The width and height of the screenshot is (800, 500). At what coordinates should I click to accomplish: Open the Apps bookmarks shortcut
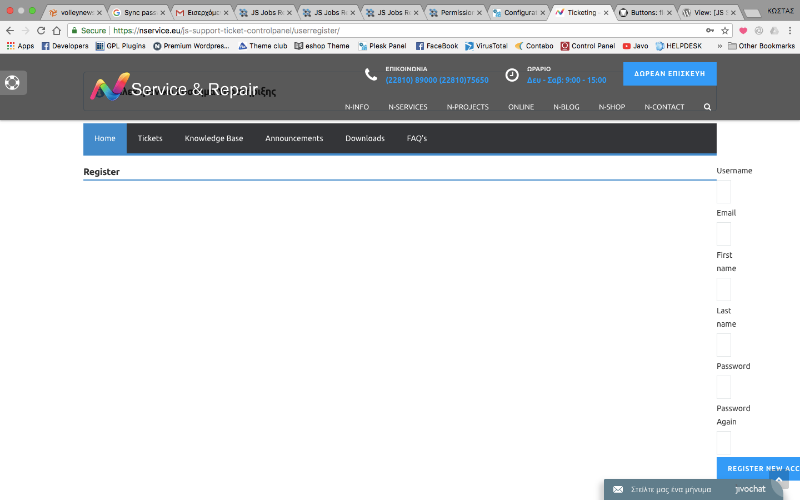pyautogui.click(x=20, y=46)
